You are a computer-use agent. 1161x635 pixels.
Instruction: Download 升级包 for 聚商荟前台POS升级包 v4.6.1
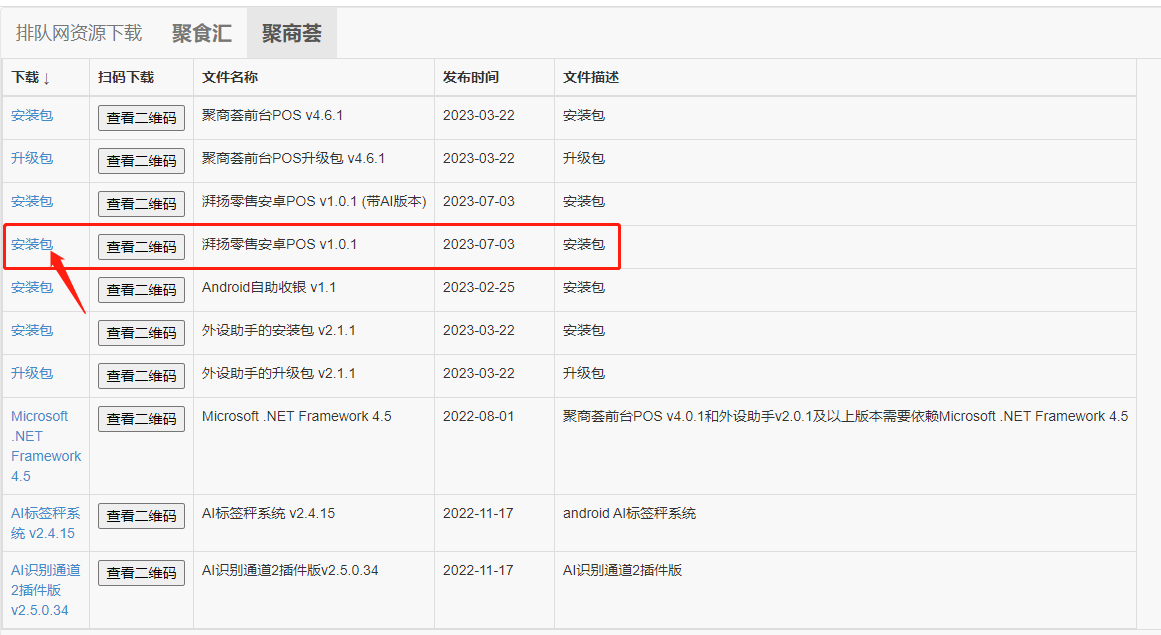[32, 158]
